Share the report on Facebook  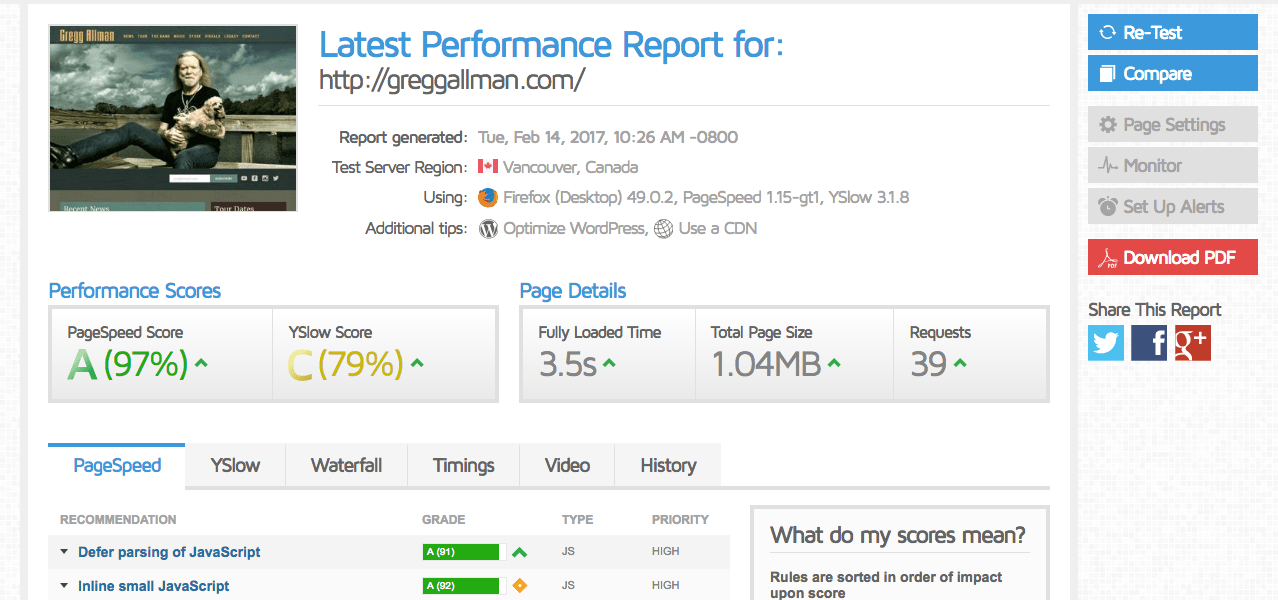1149,343
